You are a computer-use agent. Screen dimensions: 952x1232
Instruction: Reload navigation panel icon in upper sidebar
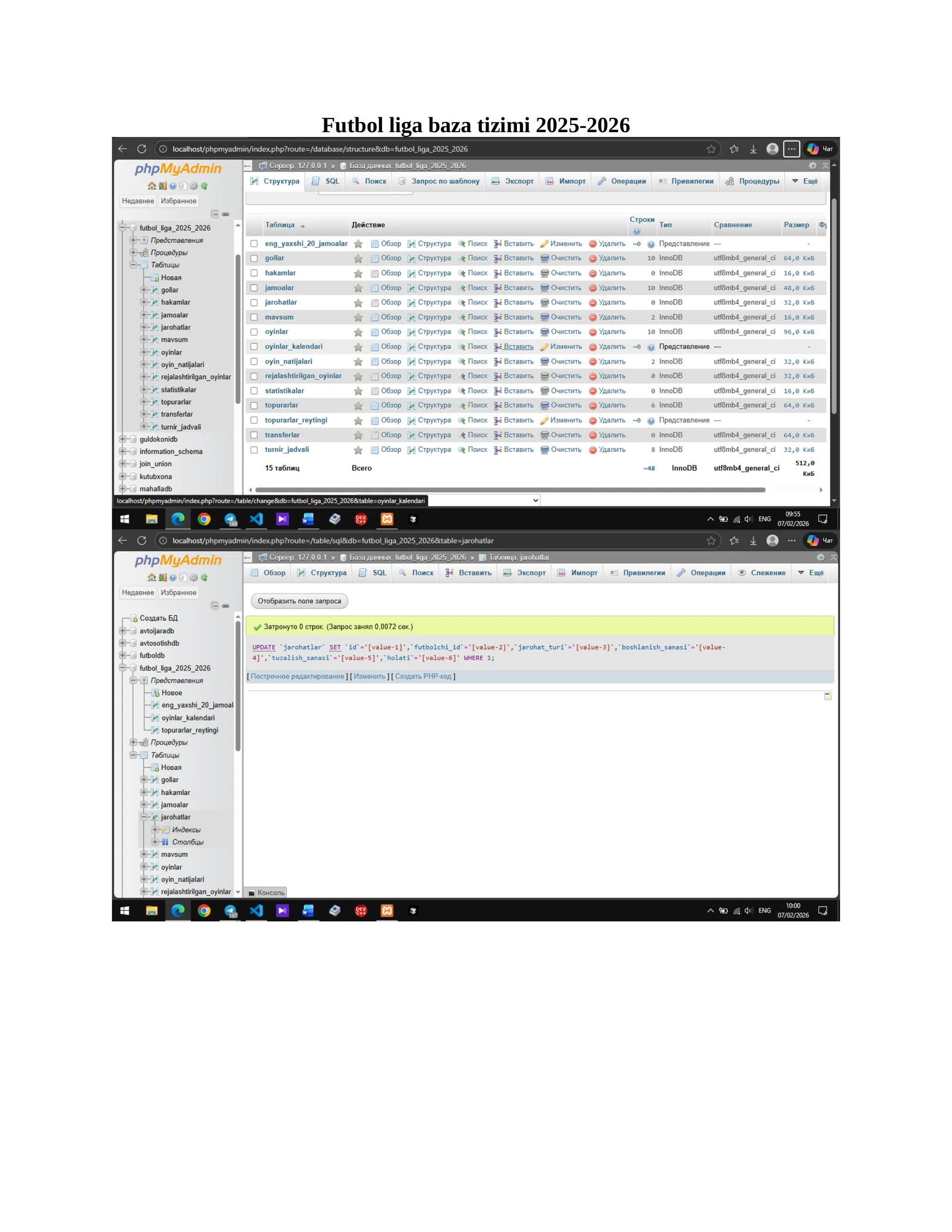pyautogui.click(x=204, y=186)
